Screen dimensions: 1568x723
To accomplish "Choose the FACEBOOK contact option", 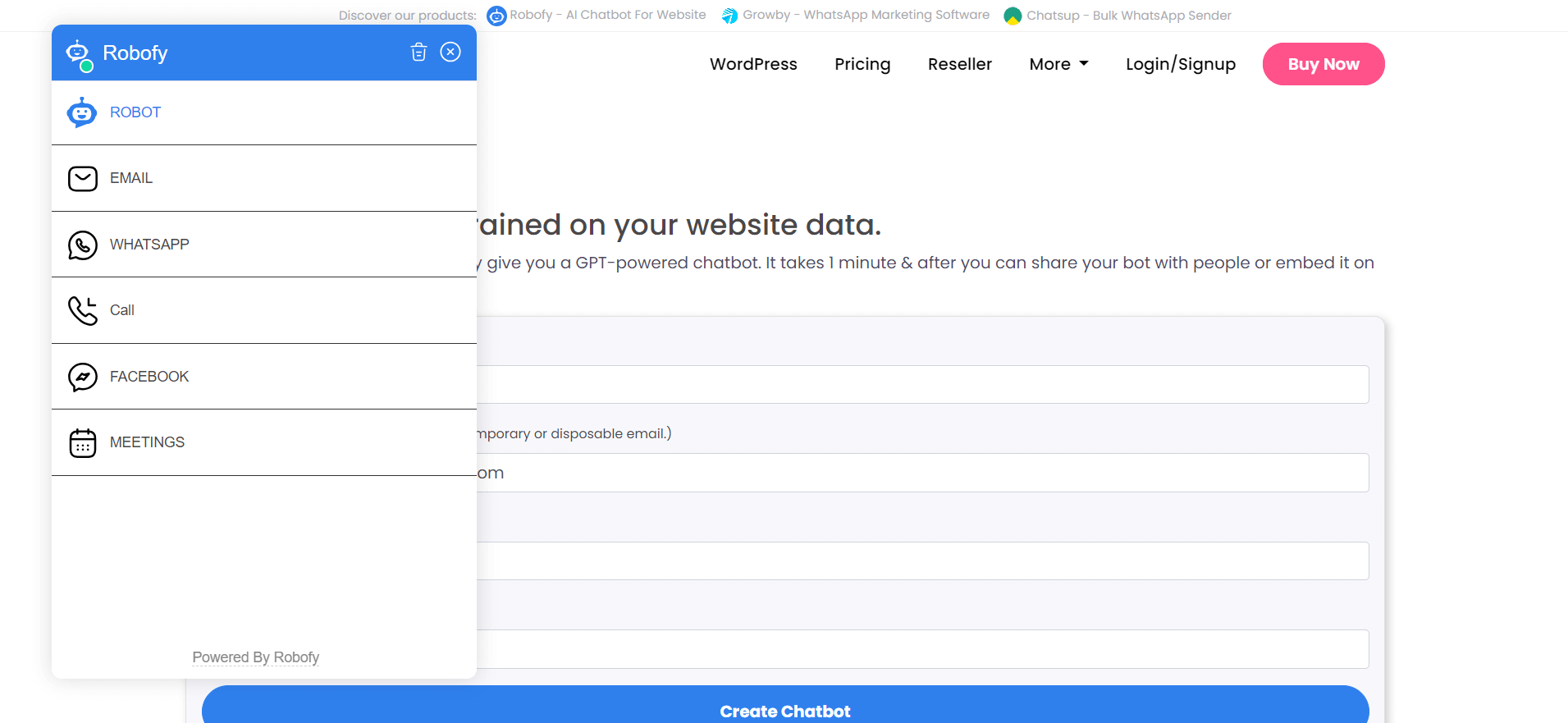I will coord(264,377).
